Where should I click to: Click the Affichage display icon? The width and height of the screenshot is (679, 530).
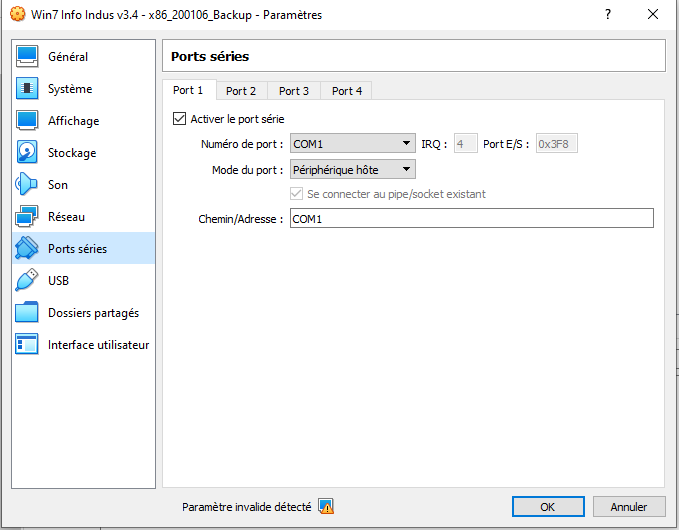click(27, 121)
